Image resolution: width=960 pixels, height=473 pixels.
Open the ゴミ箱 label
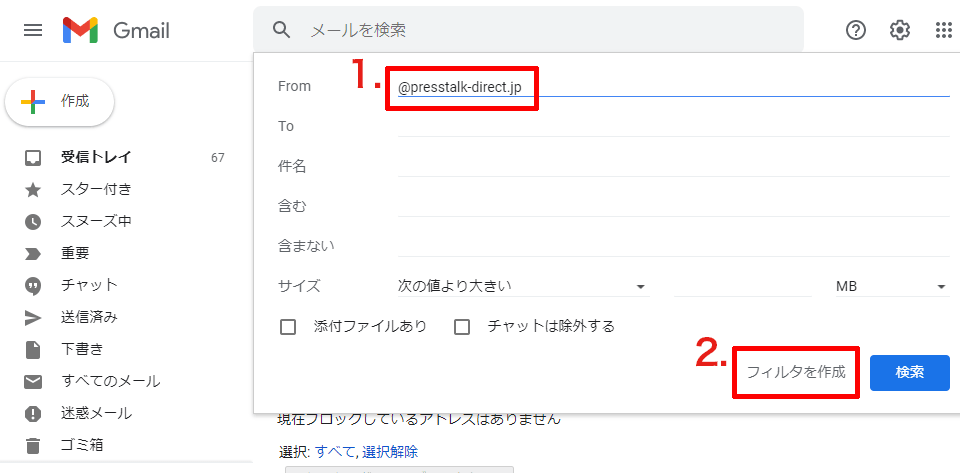(x=82, y=445)
